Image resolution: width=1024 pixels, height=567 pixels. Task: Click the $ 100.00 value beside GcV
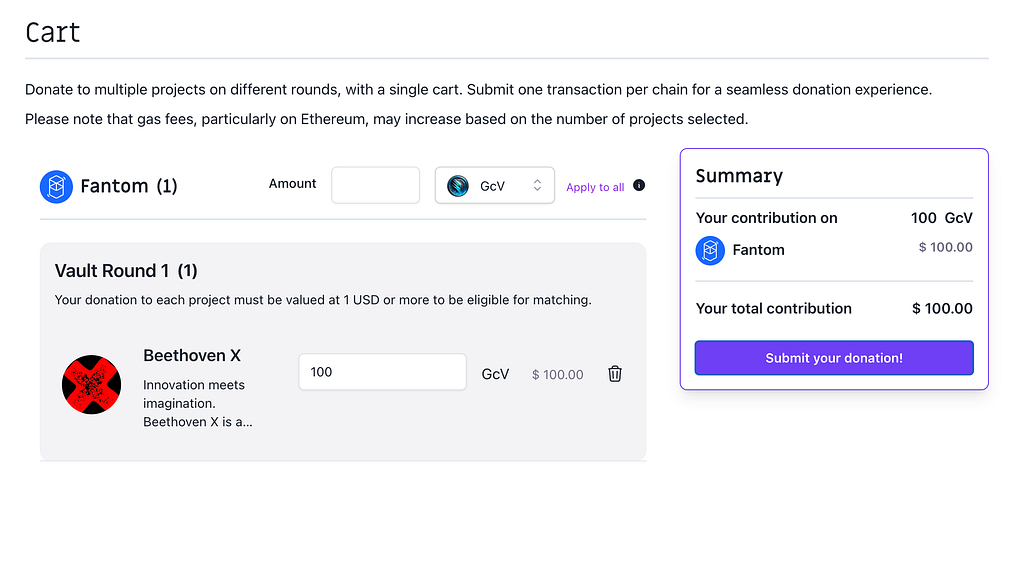[x=558, y=375]
